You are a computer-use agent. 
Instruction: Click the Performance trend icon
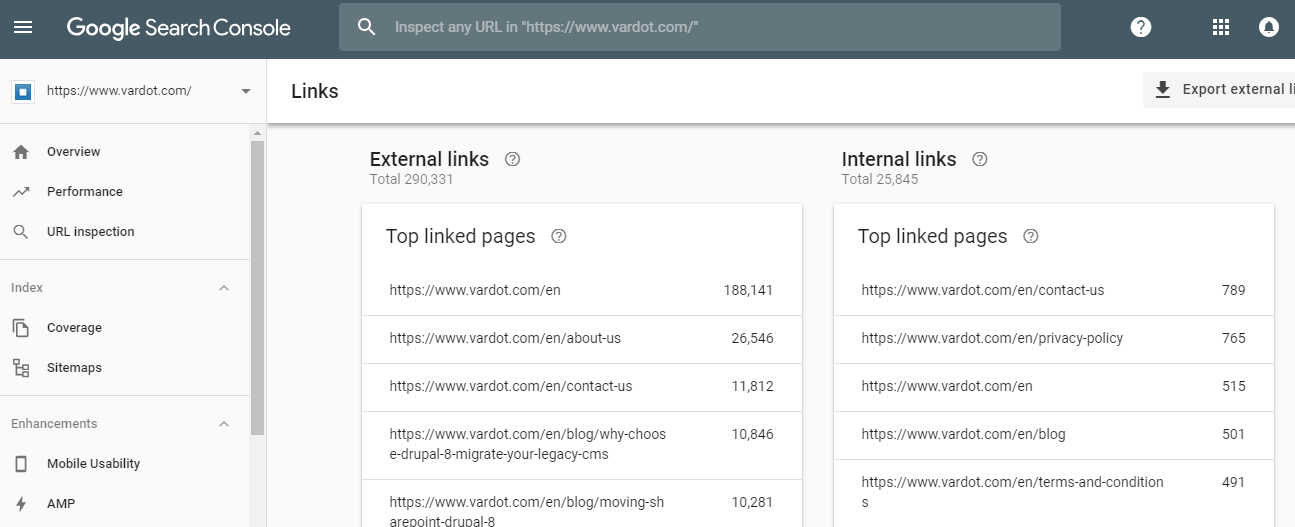21,192
